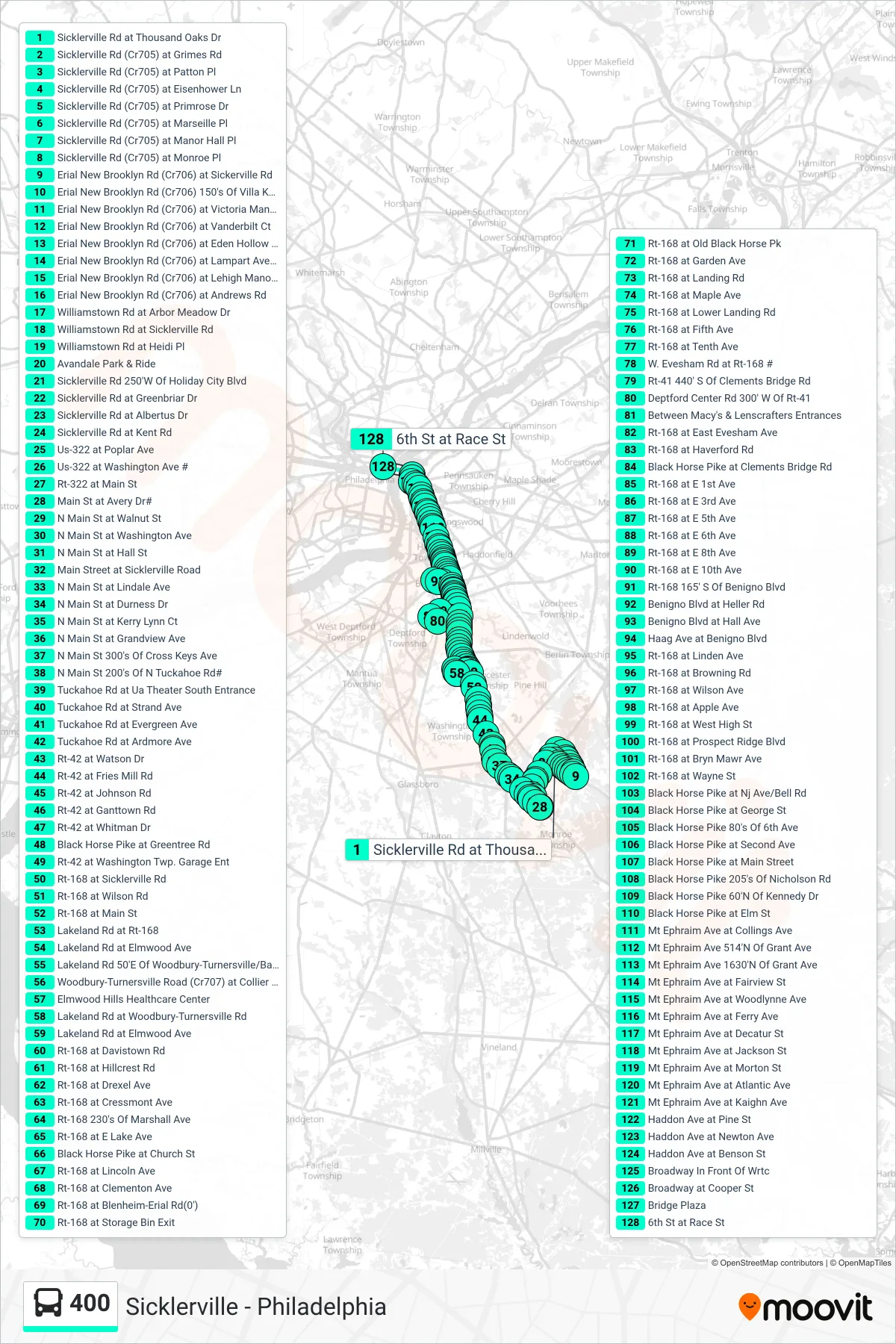
Task: Select stop 88 Rt-168 at E 6th Ave
Action: [677, 535]
